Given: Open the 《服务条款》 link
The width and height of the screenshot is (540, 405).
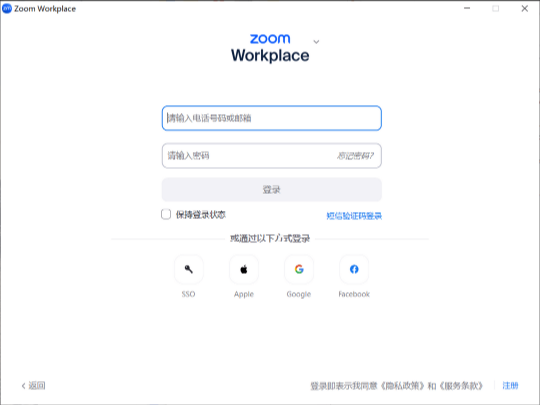Looking at the screenshot, I should click(x=461, y=386).
